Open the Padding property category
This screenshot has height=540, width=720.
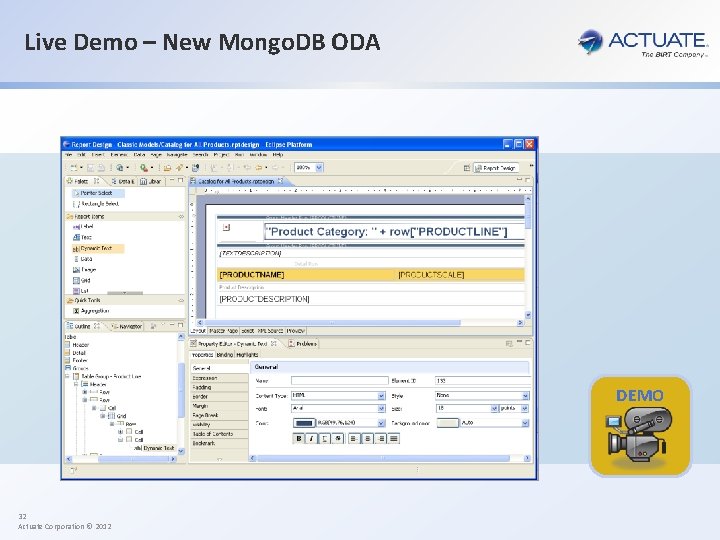click(x=219, y=388)
